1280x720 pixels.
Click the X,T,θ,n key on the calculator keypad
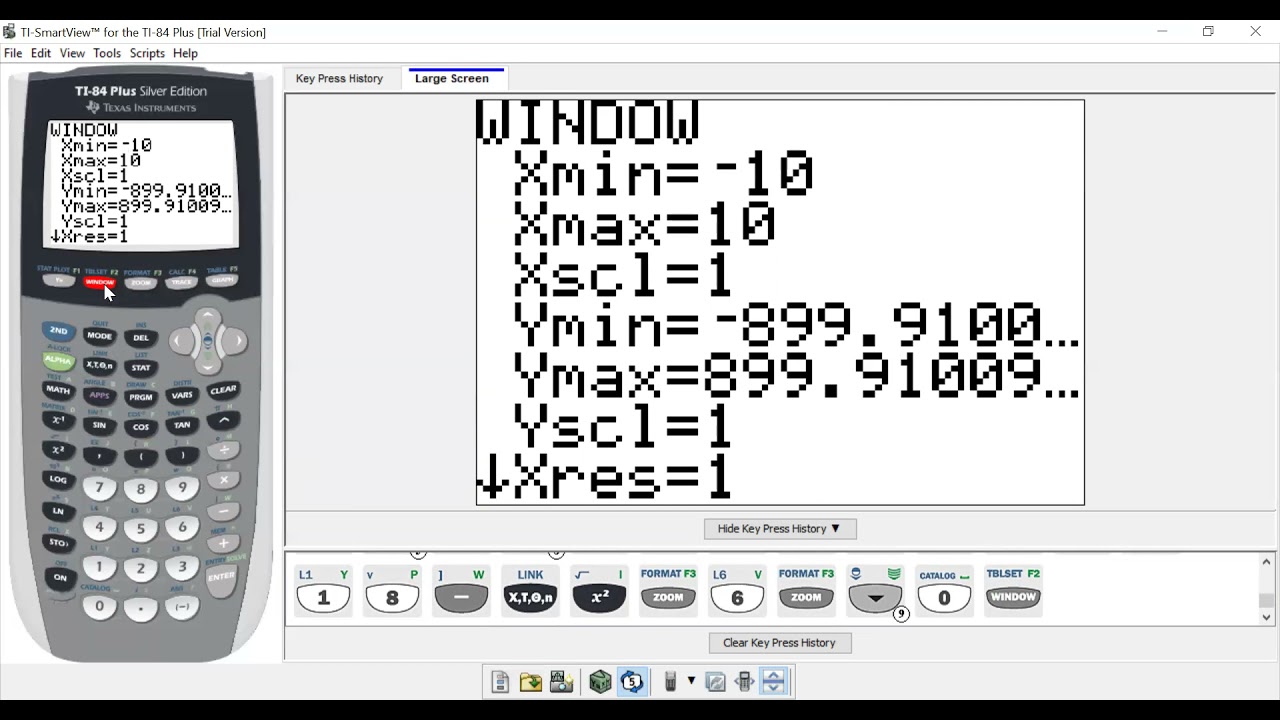pyautogui.click(x=99, y=366)
